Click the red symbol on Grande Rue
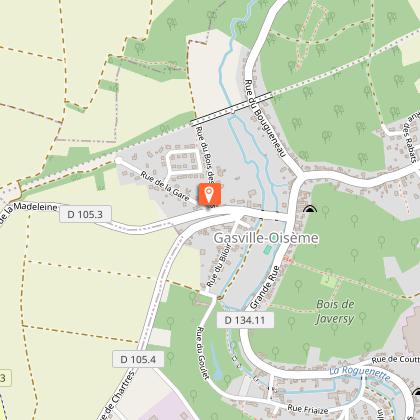The height and width of the screenshot is (420, 420). [x=287, y=259]
